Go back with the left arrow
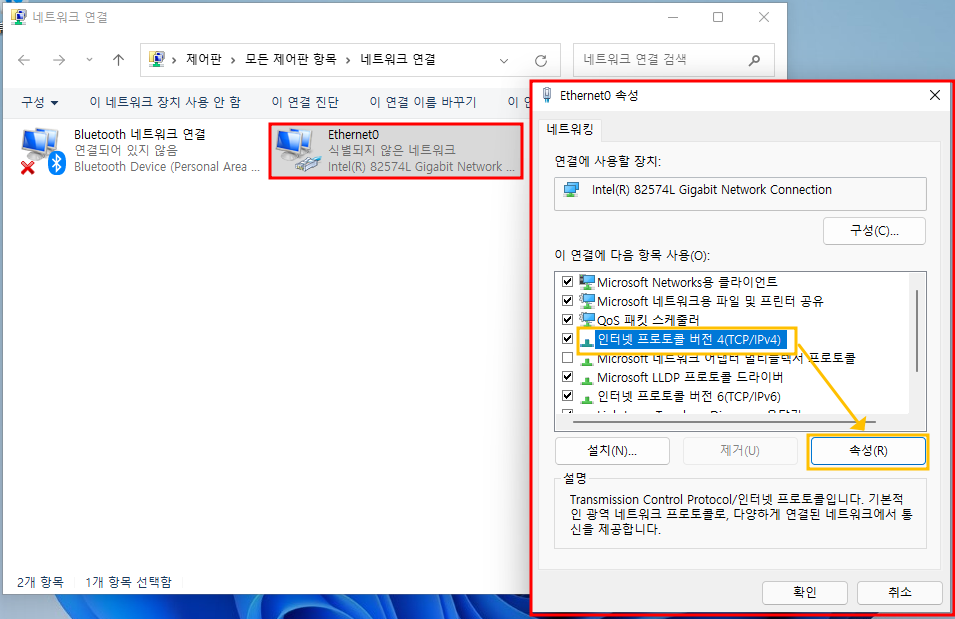The image size is (955, 619). coord(24,60)
